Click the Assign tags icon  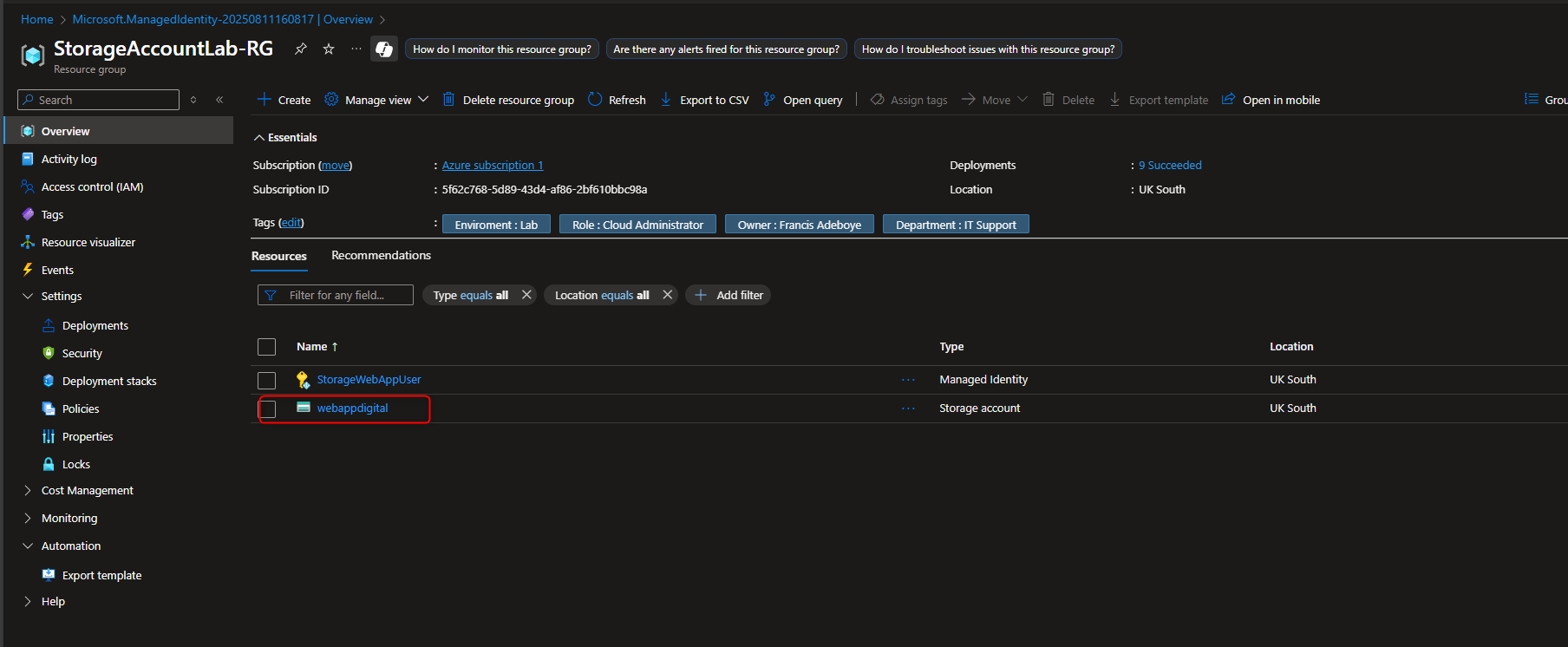tap(877, 100)
